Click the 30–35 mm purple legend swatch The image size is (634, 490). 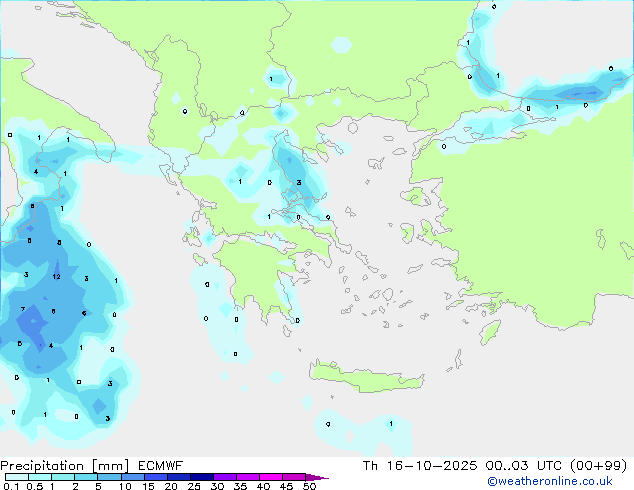coord(225,477)
